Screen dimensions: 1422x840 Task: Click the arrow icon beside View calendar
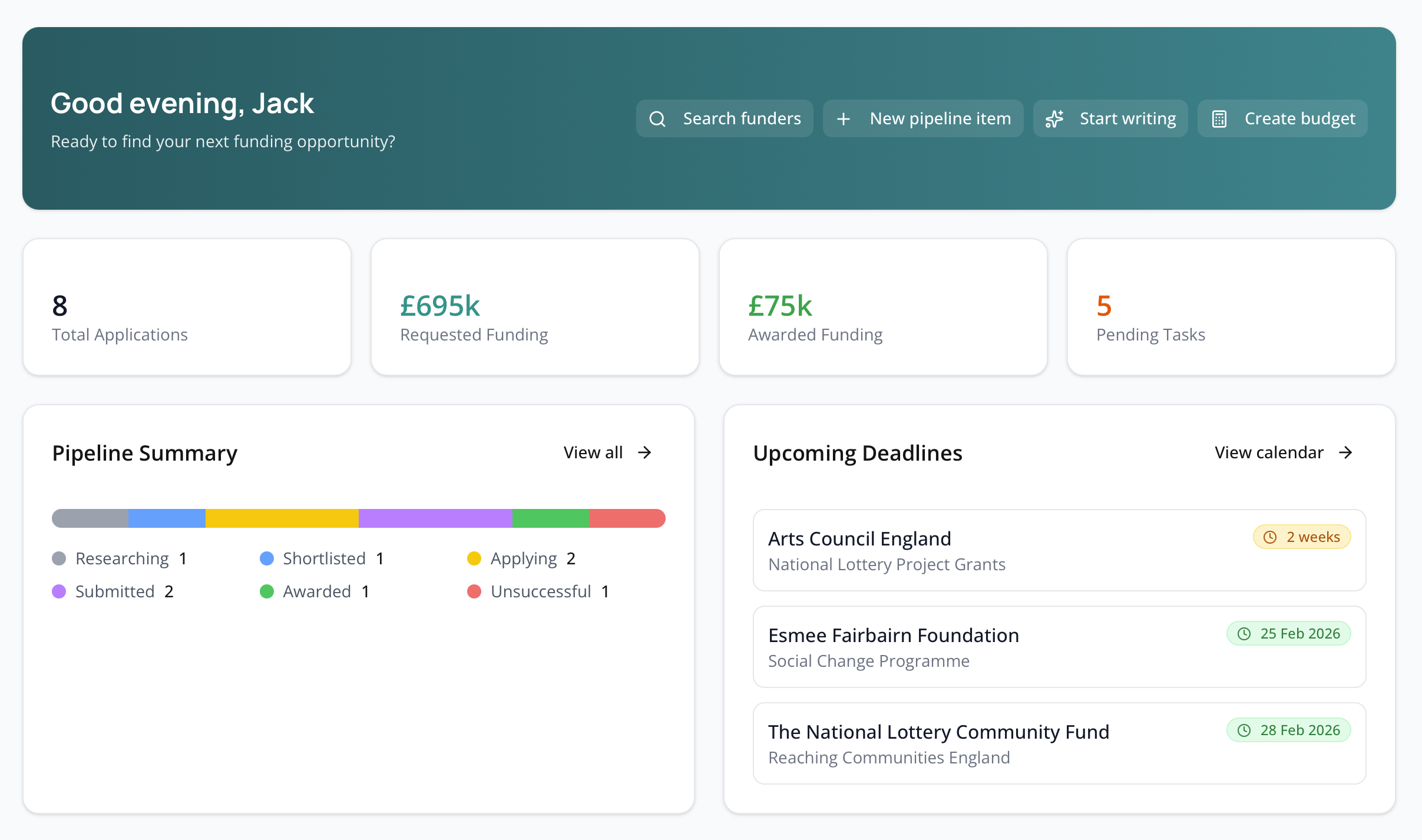tap(1345, 452)
